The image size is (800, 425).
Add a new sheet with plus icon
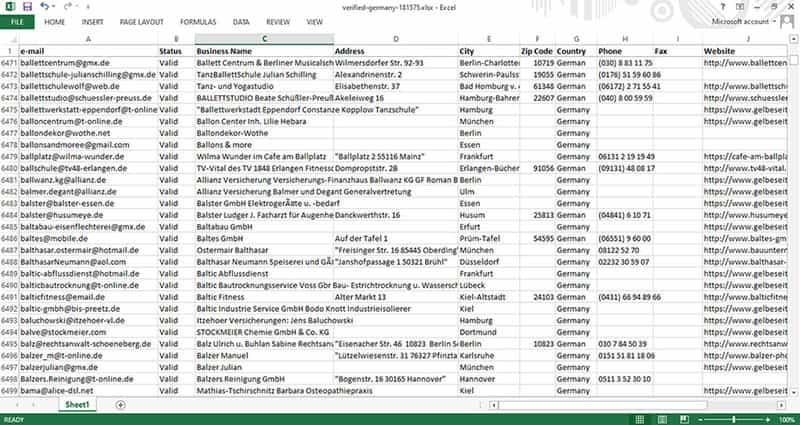[x=120, y=405]
